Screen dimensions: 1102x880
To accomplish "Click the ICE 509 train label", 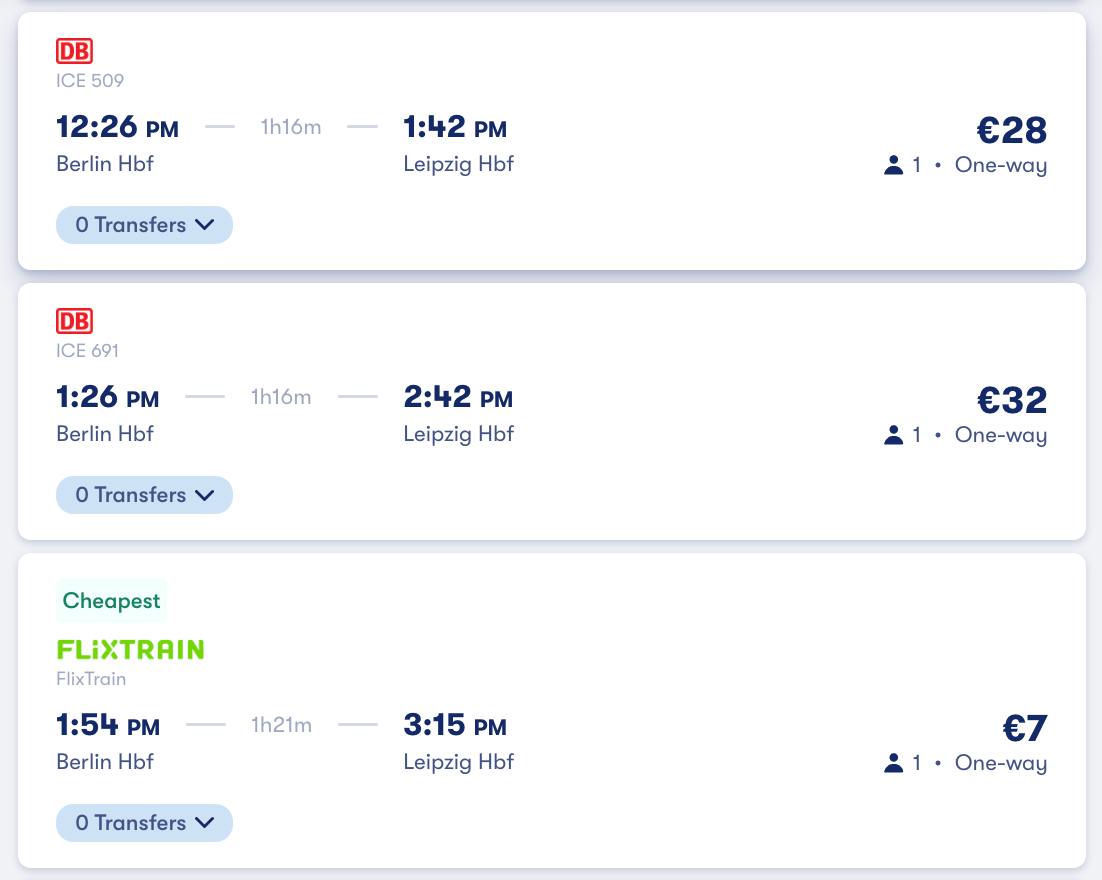I will point(90,81).
